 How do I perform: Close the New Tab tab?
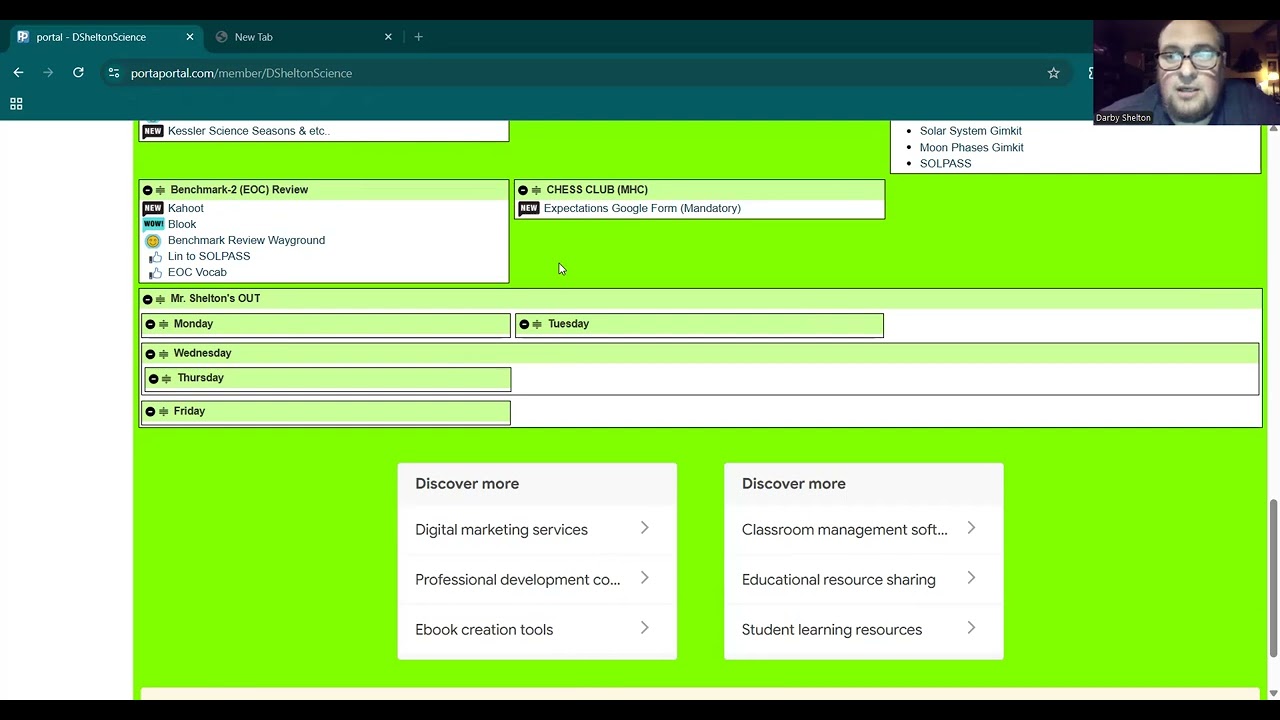[x=388, y=37]
